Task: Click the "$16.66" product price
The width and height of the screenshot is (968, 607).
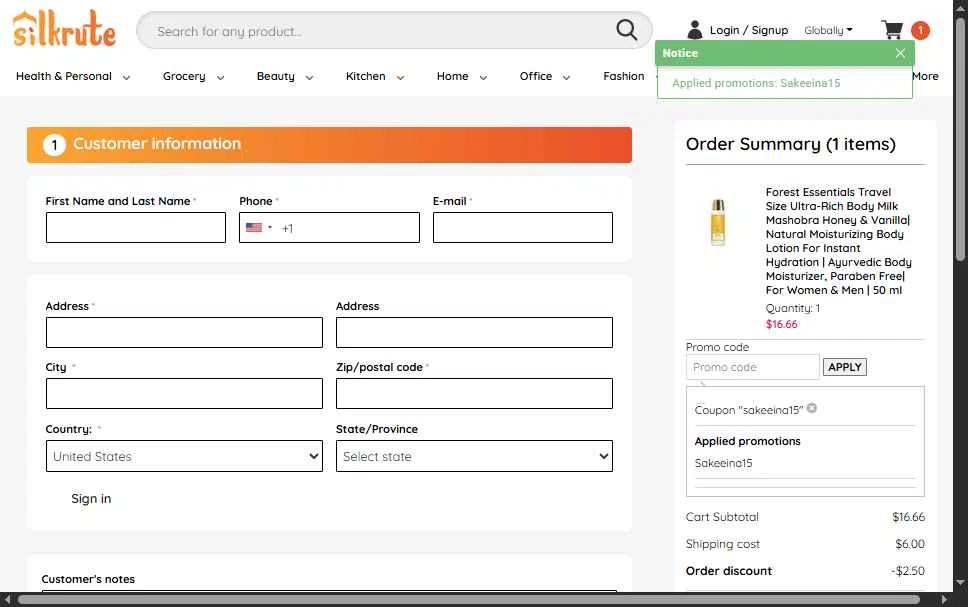Action: [x=782, y=324]
